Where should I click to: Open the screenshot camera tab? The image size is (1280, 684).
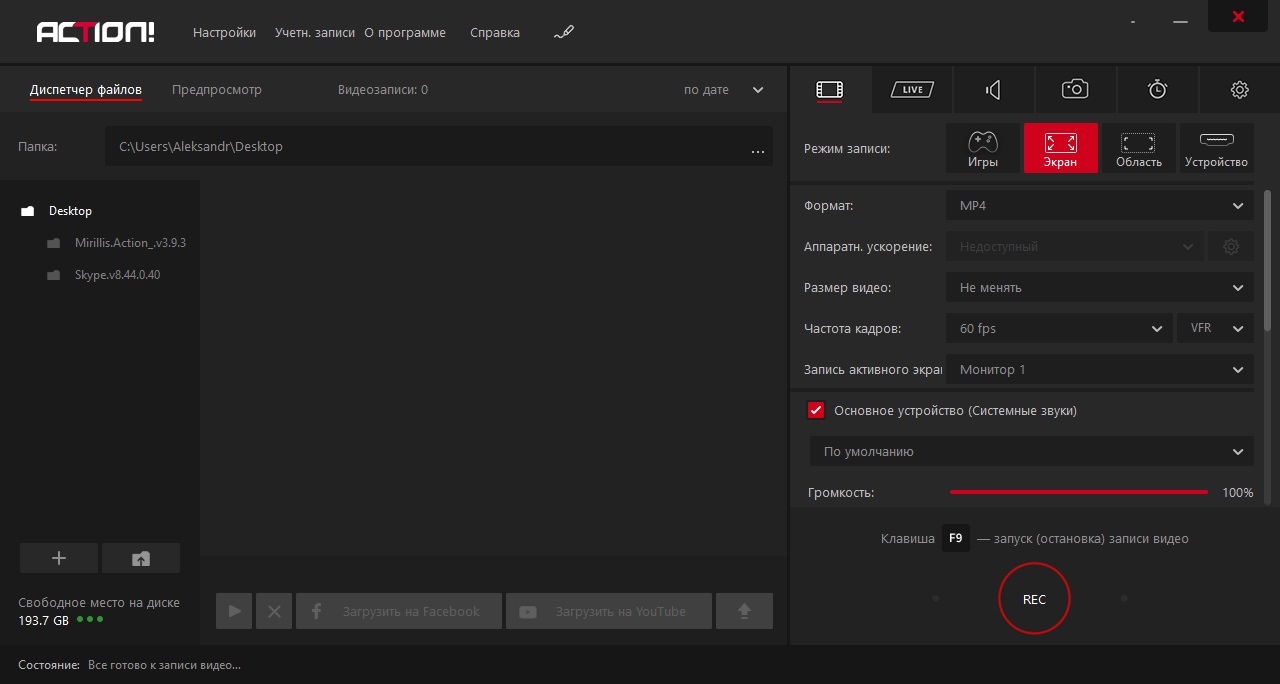[x=1075, y=90]
